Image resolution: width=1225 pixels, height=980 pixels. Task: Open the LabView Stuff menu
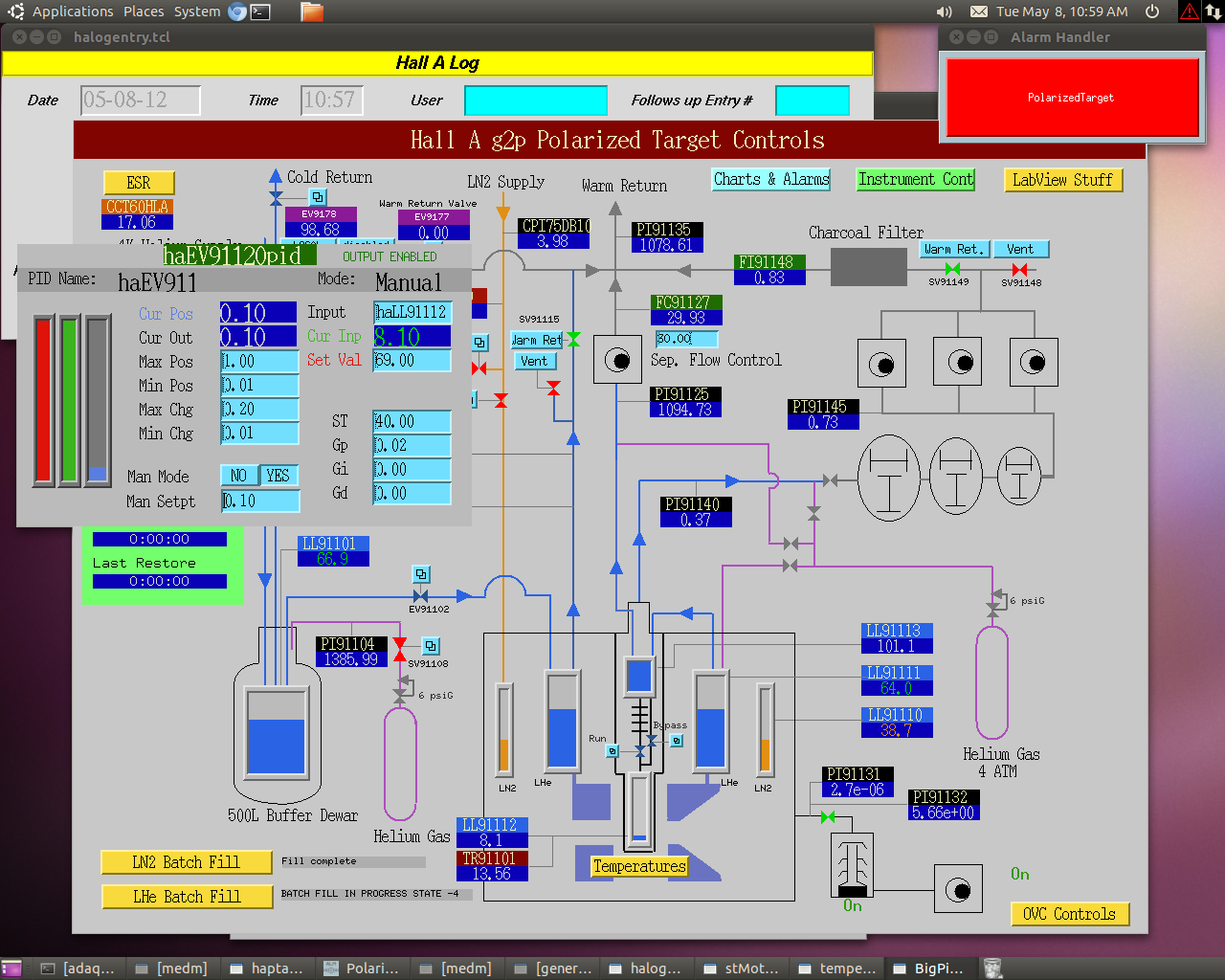point(1062,180)
